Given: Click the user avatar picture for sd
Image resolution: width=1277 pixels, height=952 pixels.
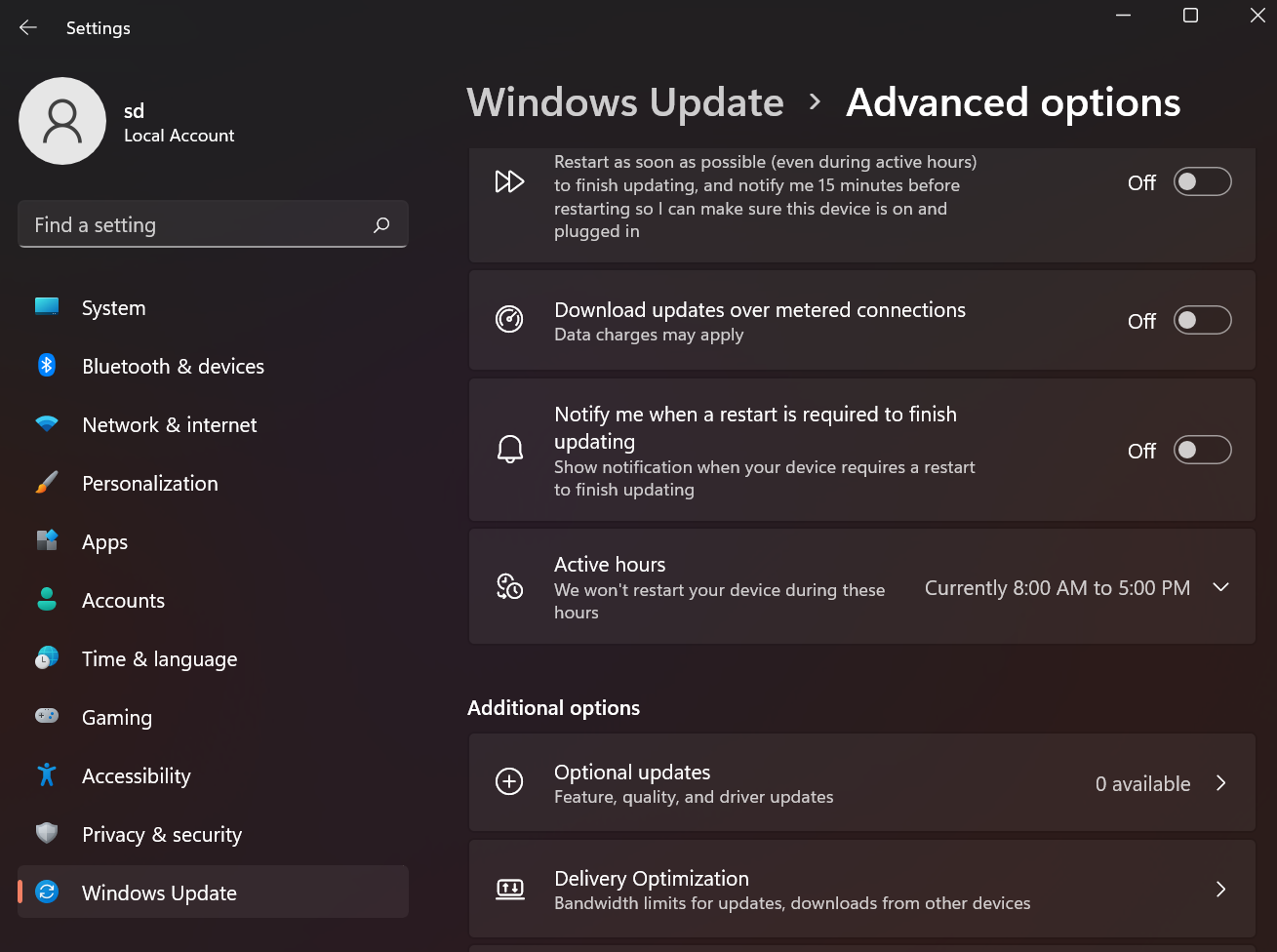Looking at the screenshot, I should point(62,121).
